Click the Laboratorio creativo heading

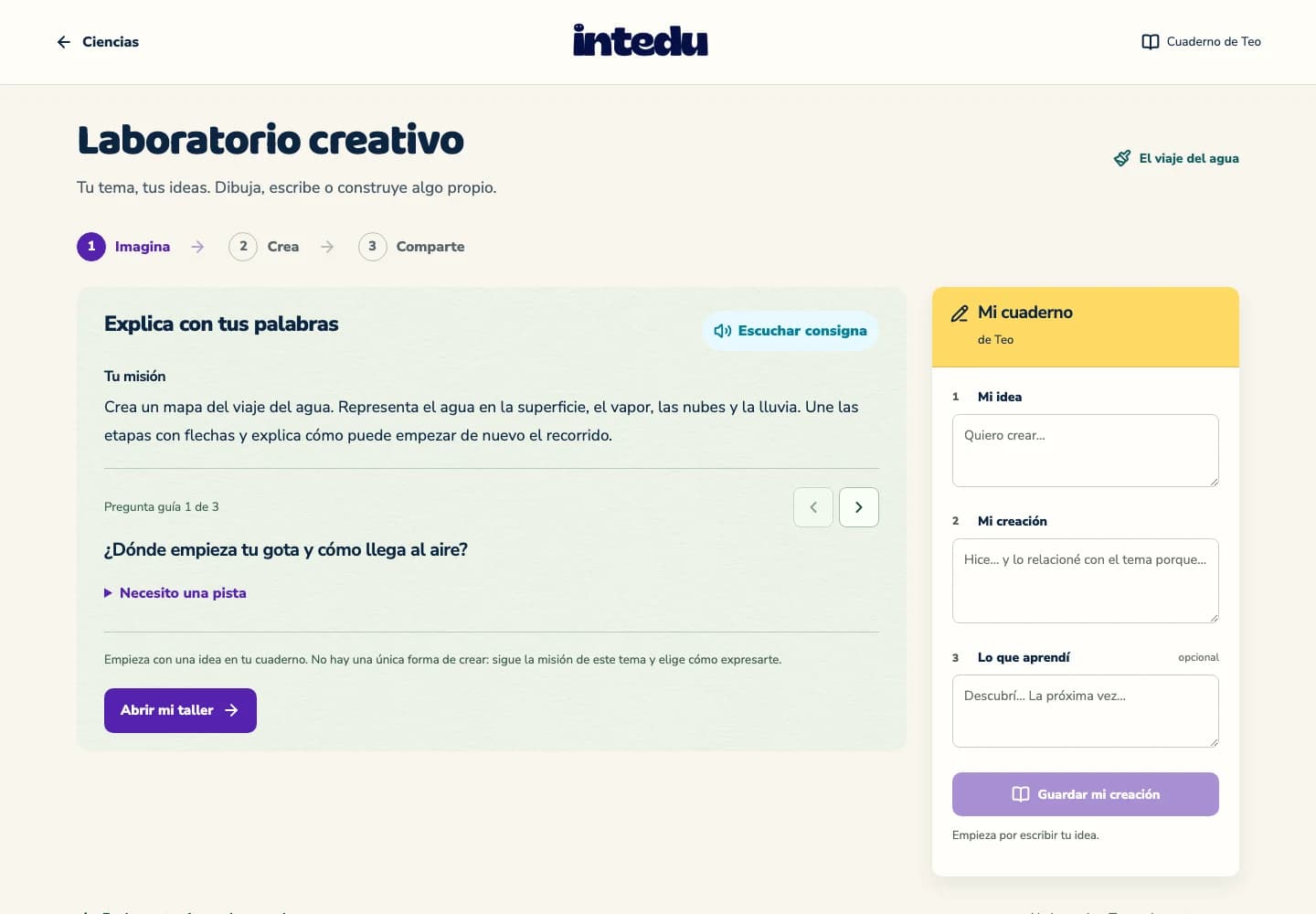pyautogui.click(x=271, y=140)
